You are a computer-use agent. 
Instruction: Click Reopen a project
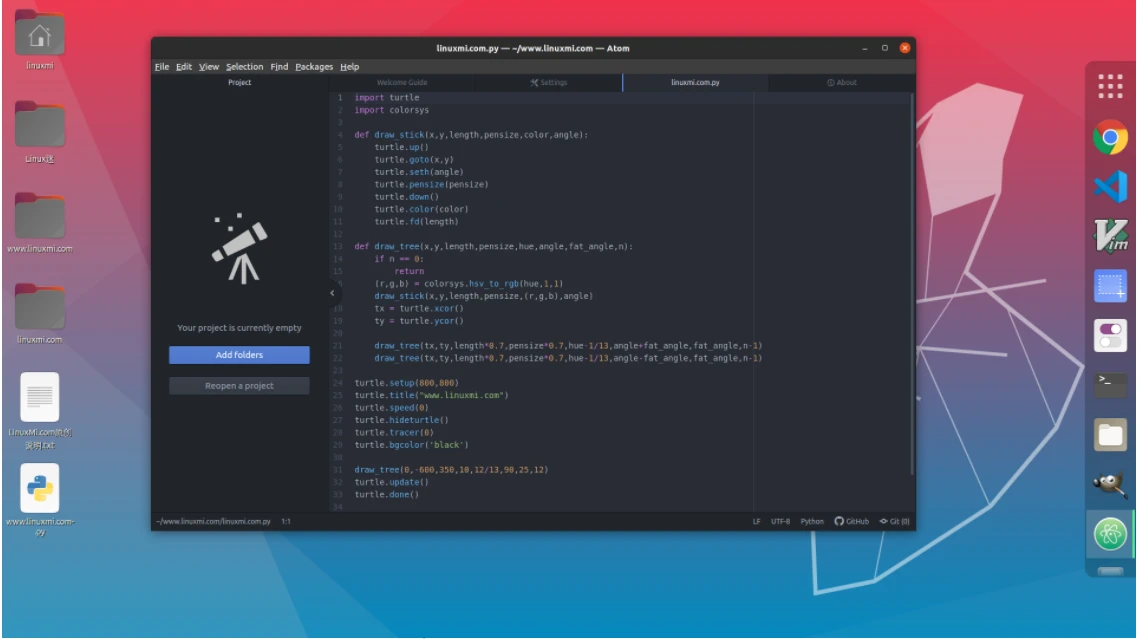pos(240,384)
